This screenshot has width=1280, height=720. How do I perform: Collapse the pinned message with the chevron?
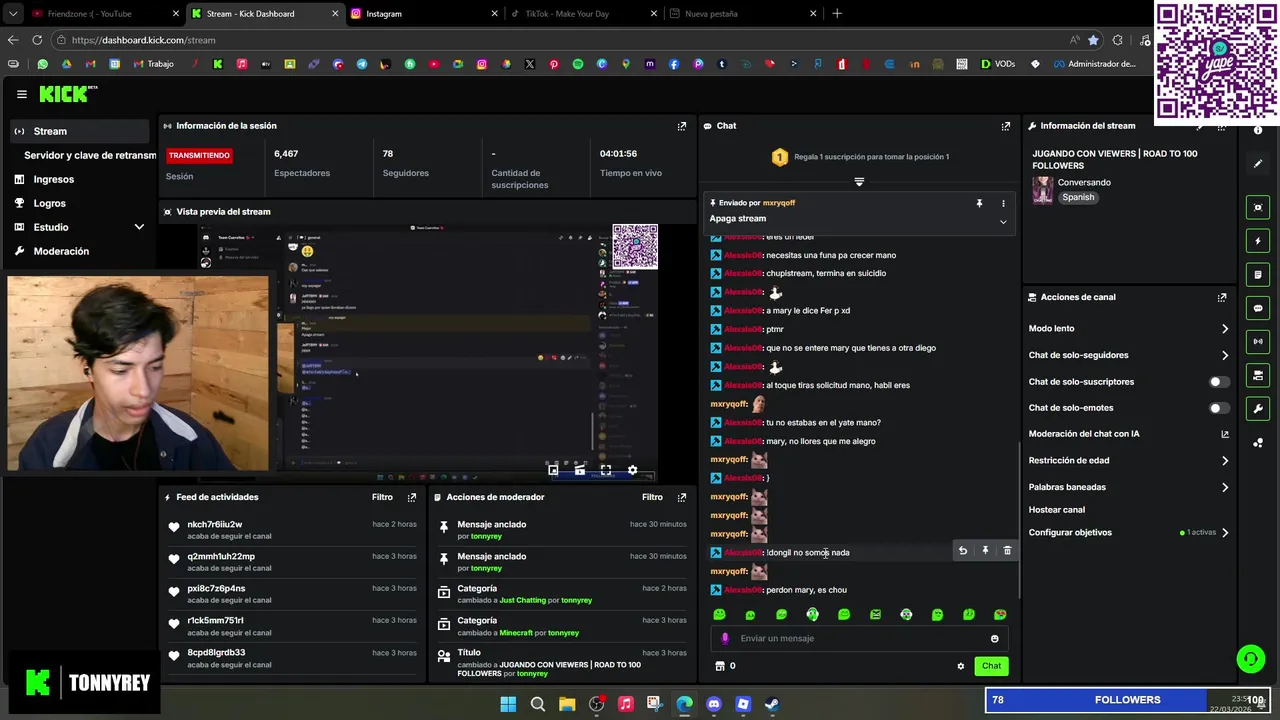click(1003, 222)
